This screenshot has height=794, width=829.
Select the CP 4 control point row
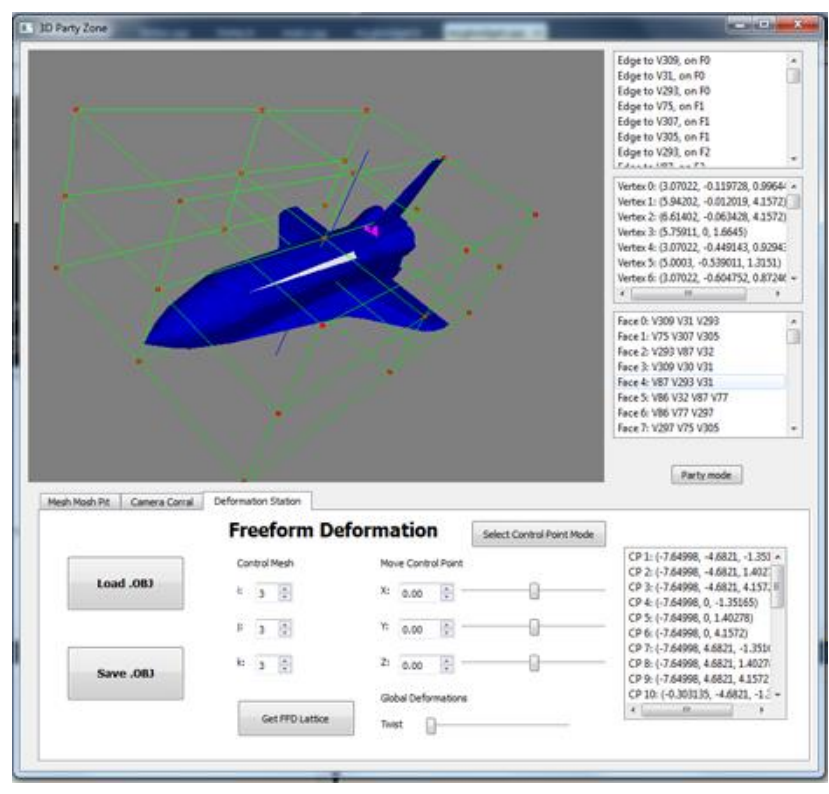pyautogui.click(x=699, y=603)
